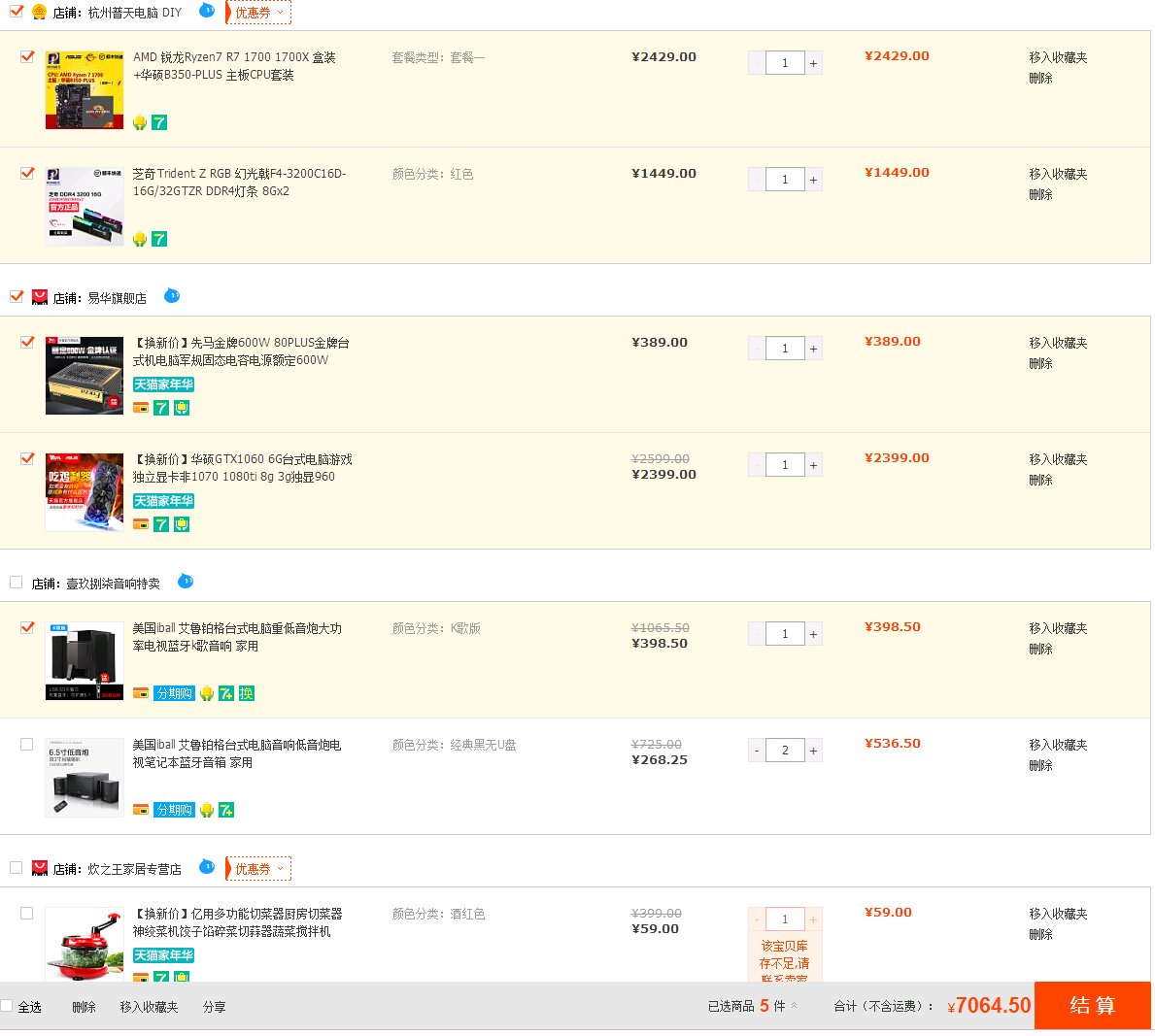Uncheck the 易华旗舰店 store checkbox
The width and height of the screenshot is (1155, 1036).
click(x=17, y=297)
